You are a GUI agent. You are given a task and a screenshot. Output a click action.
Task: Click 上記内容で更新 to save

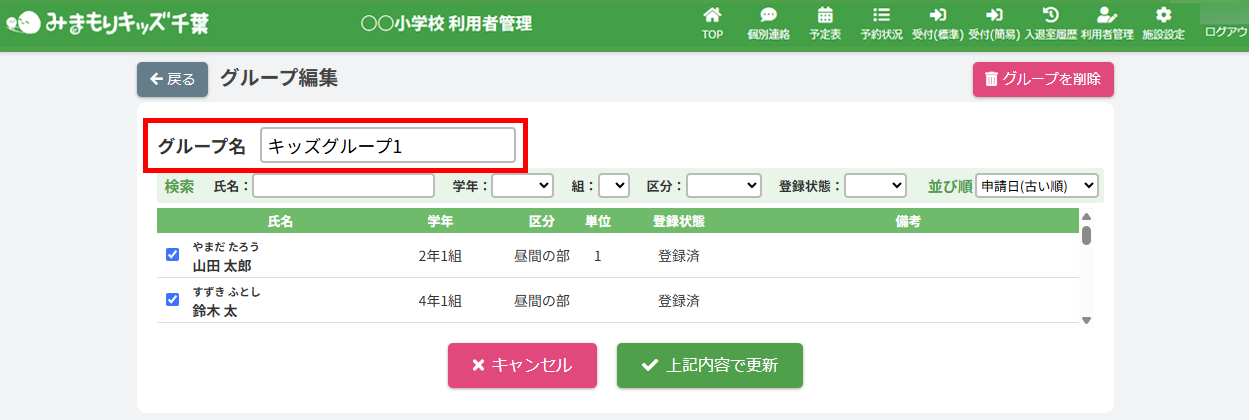click(x=709, y=365)
